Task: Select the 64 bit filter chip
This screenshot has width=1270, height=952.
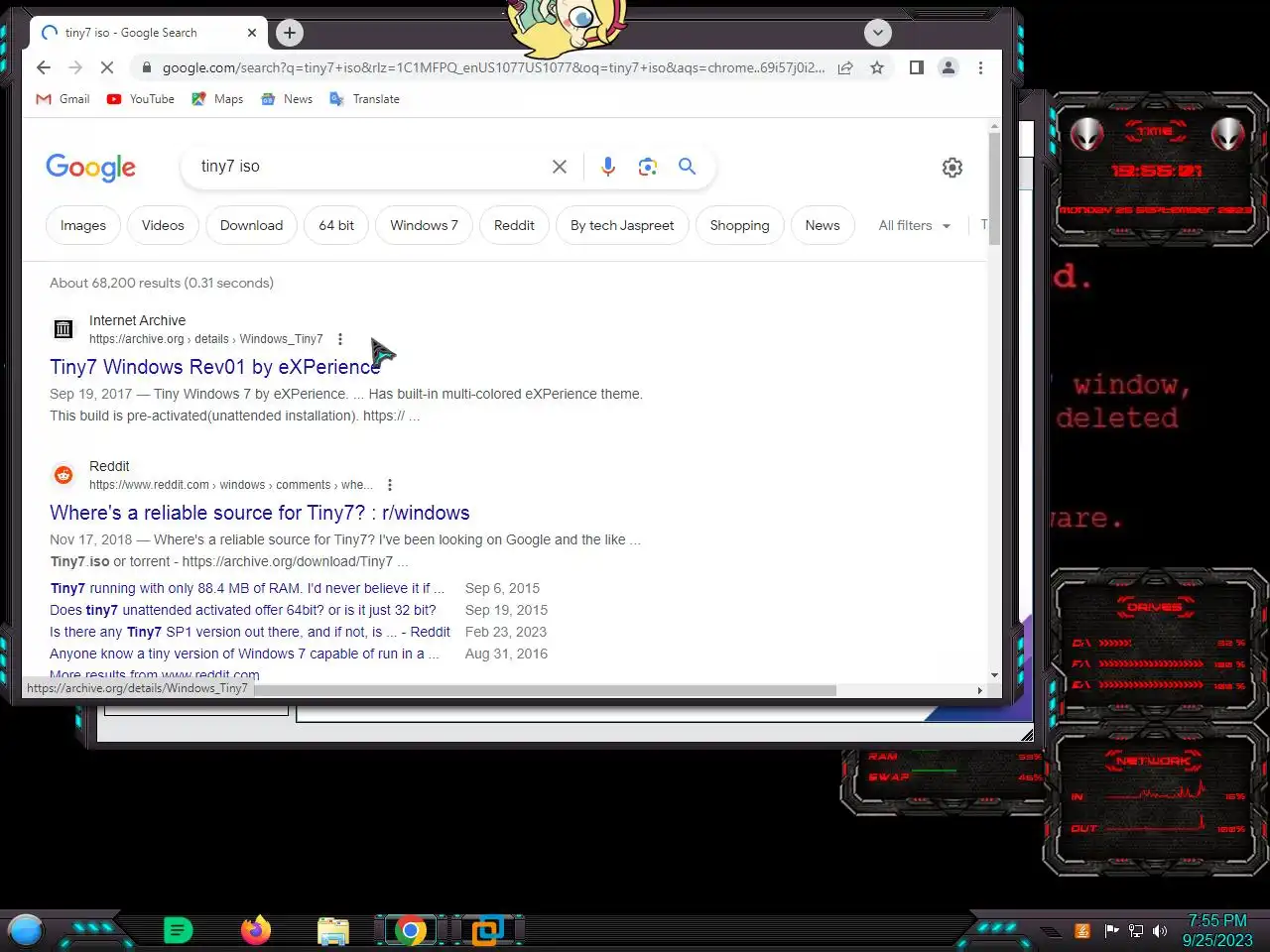Action: (x=336, y=226)
